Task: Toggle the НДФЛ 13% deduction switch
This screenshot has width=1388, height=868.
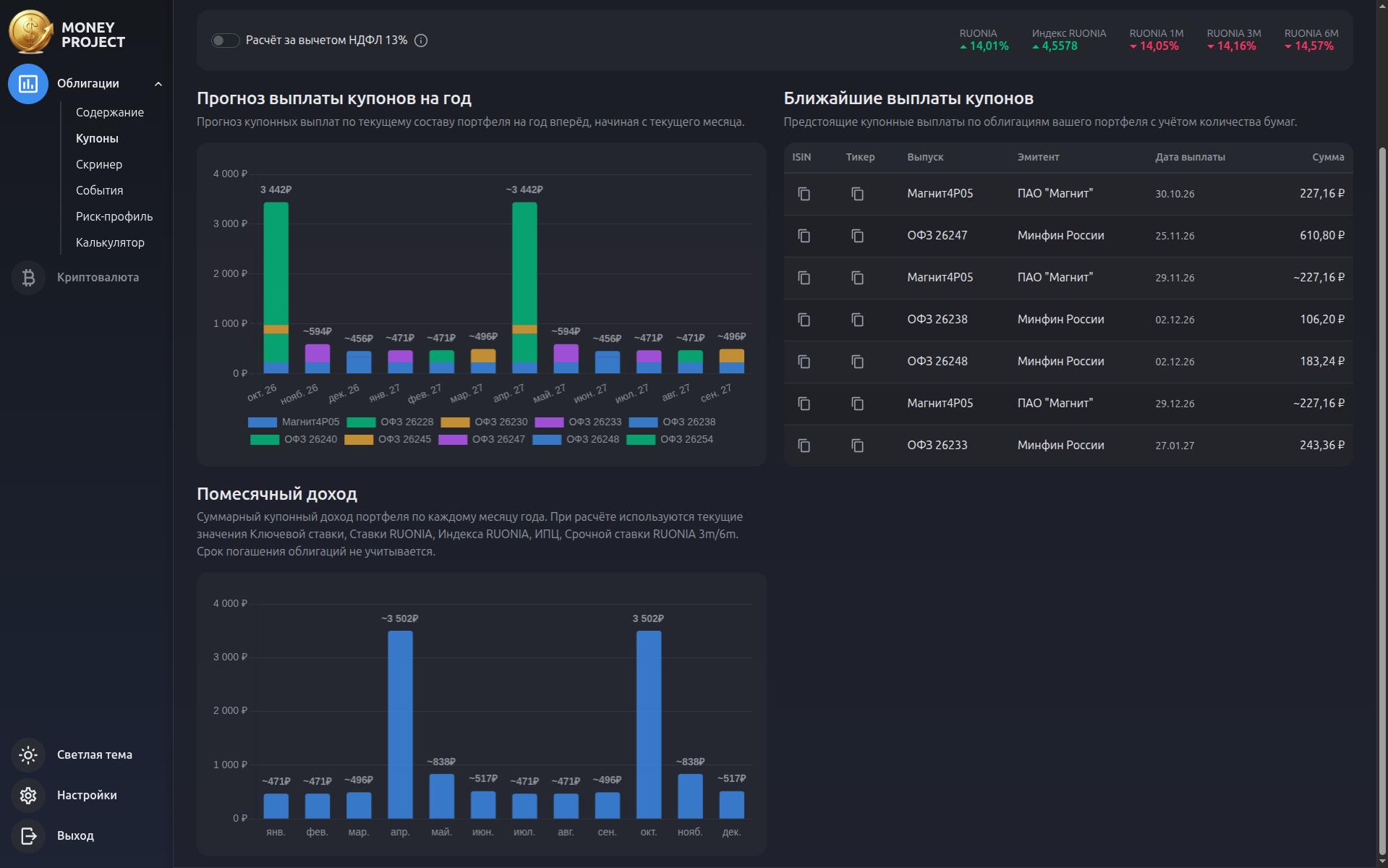Action: pyautogui.click(x=225, y=41)
